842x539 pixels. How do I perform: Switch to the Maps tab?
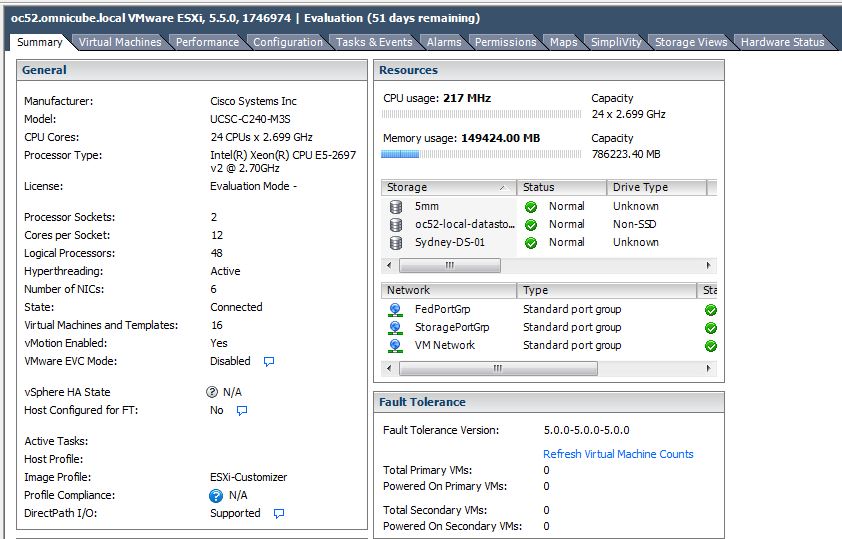pyautogui.click(x=563, y=42)
